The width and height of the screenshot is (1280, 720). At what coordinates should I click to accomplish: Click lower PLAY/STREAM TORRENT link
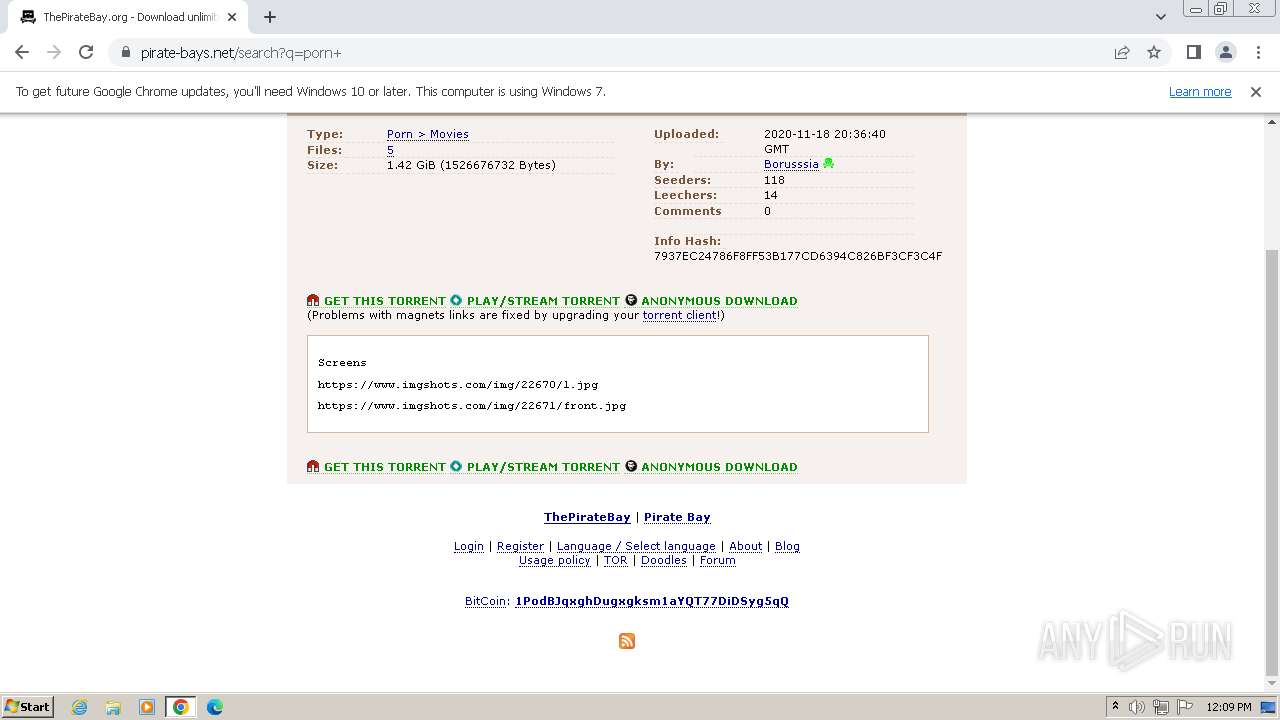(543, 467)
